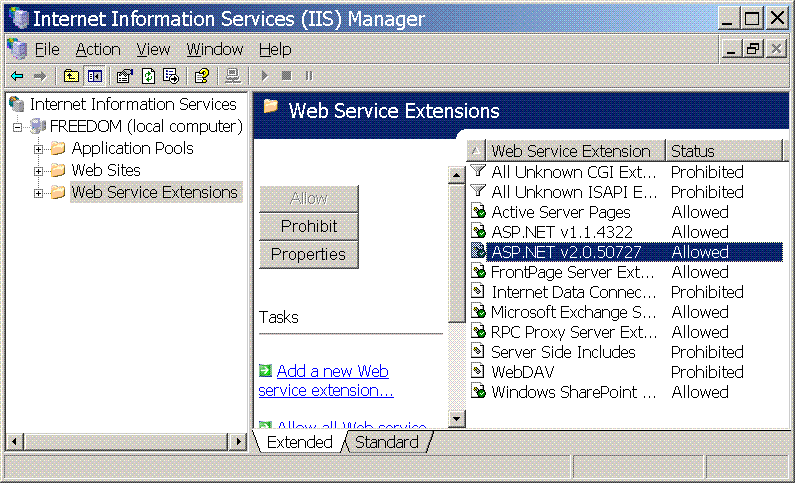Expand the Application Pools node
The width and height of the screenshot is (795, 483).
tap(38, 150)
